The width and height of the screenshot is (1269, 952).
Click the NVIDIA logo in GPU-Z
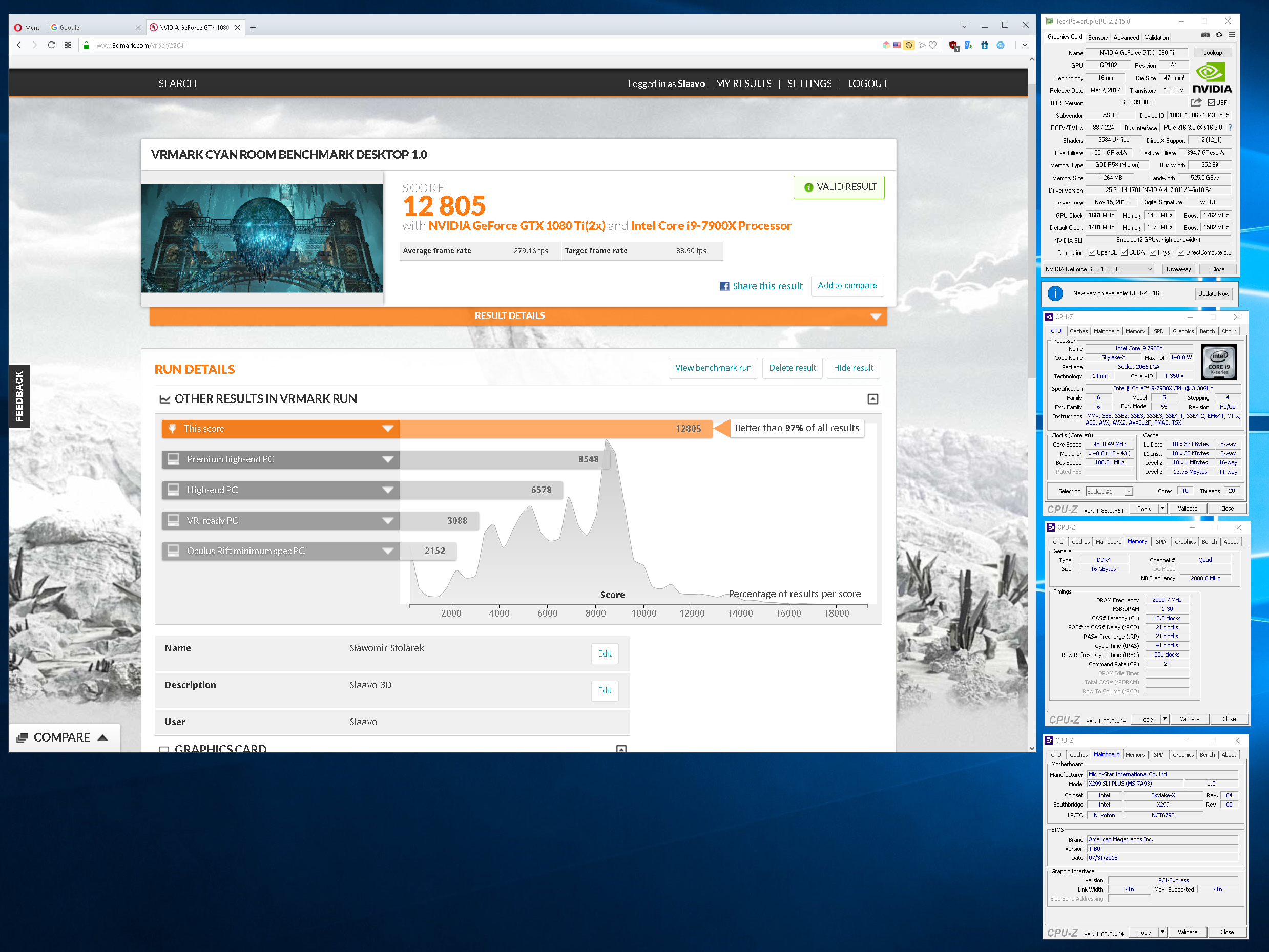(x=1212, y=78)
